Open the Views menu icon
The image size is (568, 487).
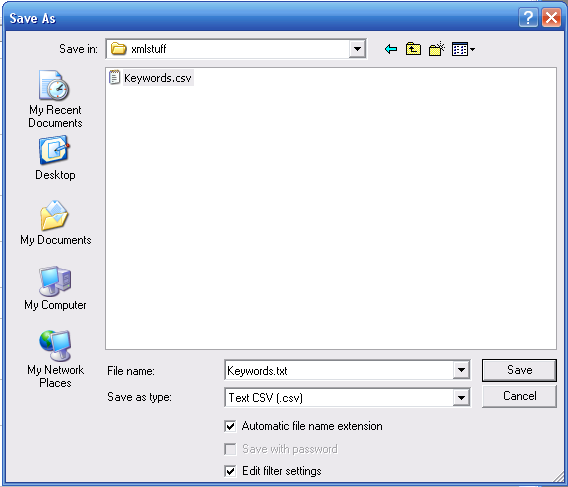click(x=463, y=49)
